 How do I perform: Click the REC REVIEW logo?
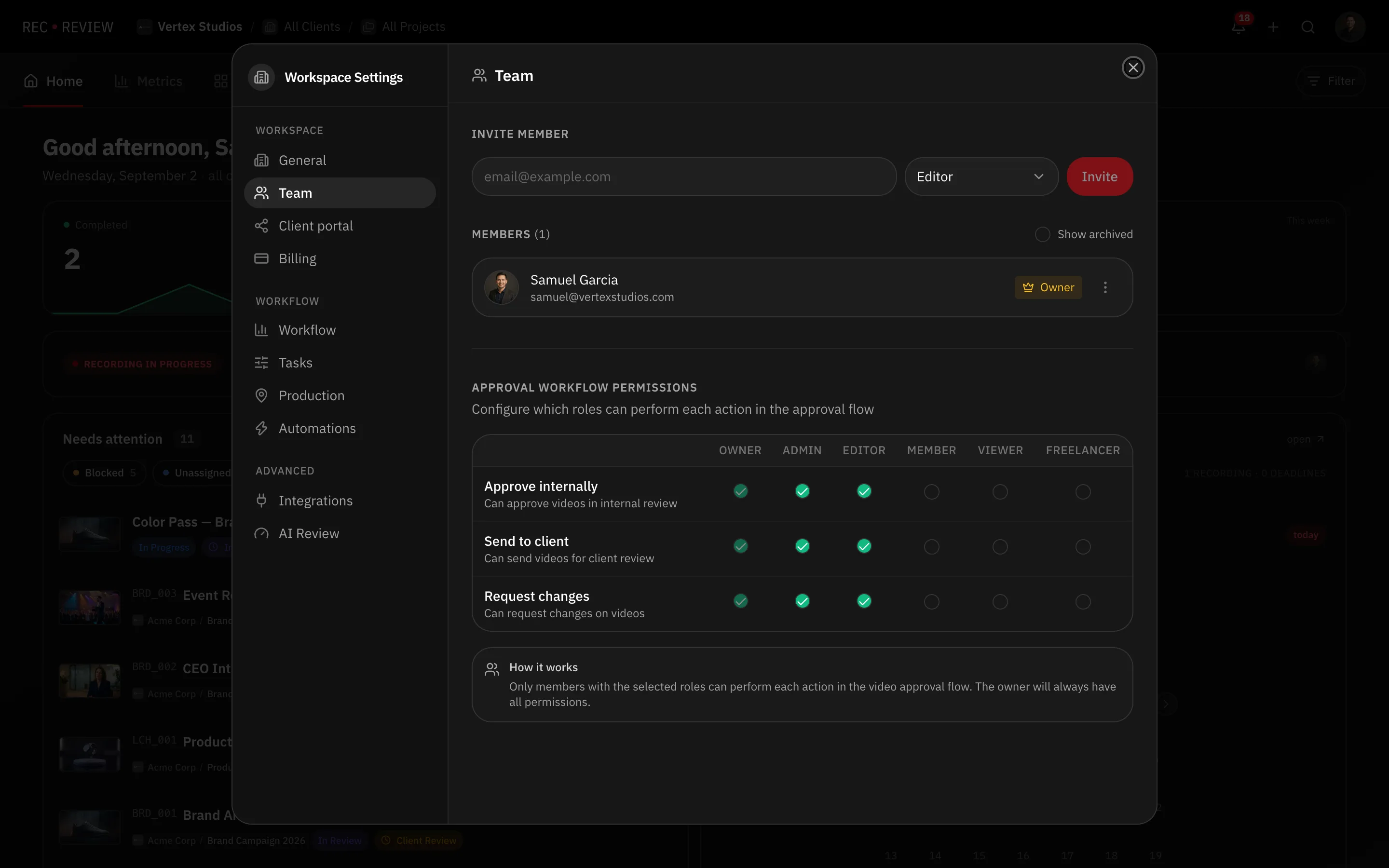68,27
